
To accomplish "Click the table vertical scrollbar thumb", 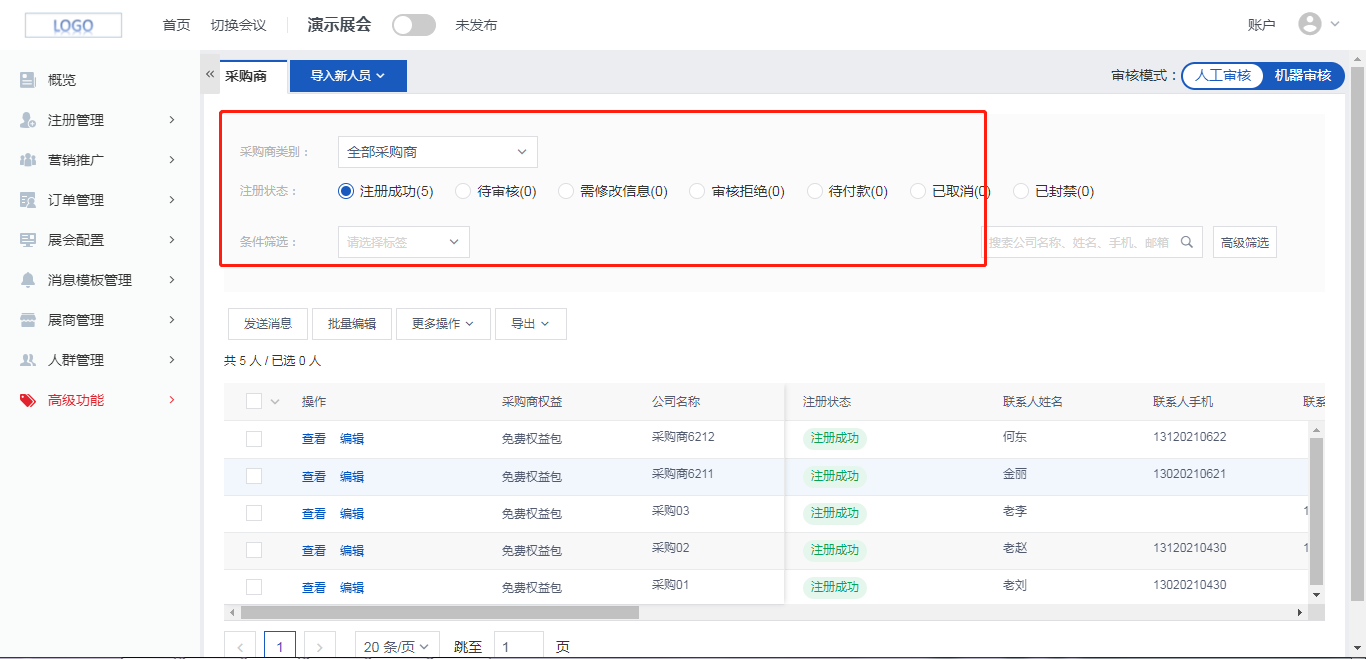I will pyautogui.click(x=1316, y=511).
